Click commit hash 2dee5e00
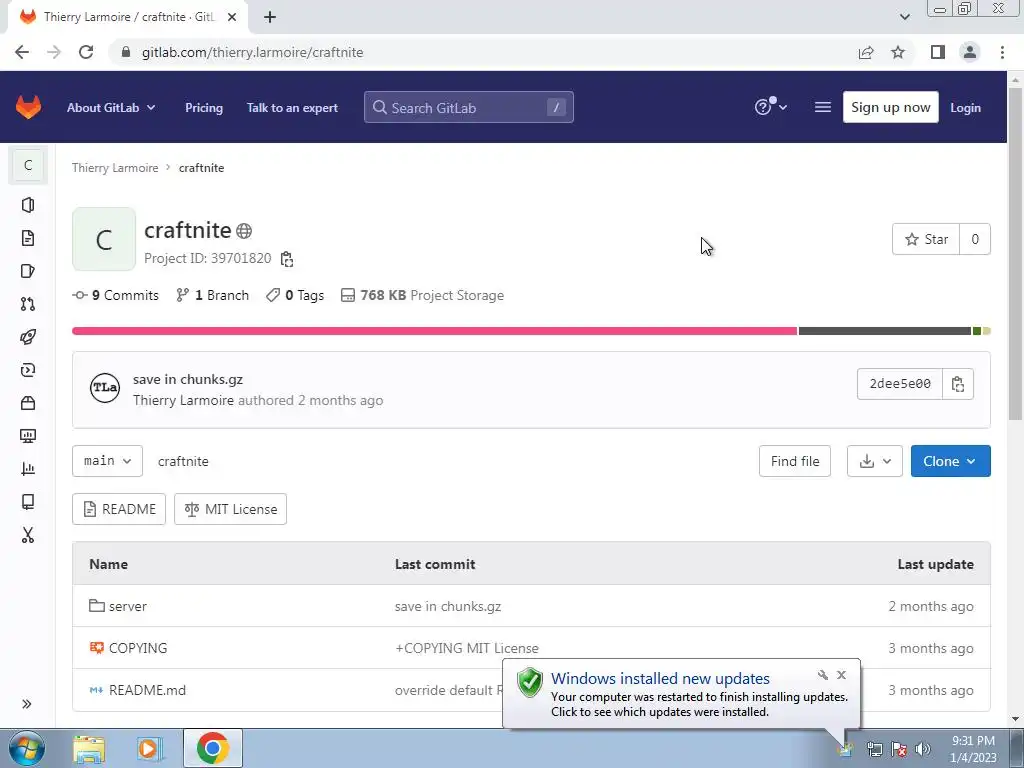Viewport: 1024px width, 768px height. 900,384
